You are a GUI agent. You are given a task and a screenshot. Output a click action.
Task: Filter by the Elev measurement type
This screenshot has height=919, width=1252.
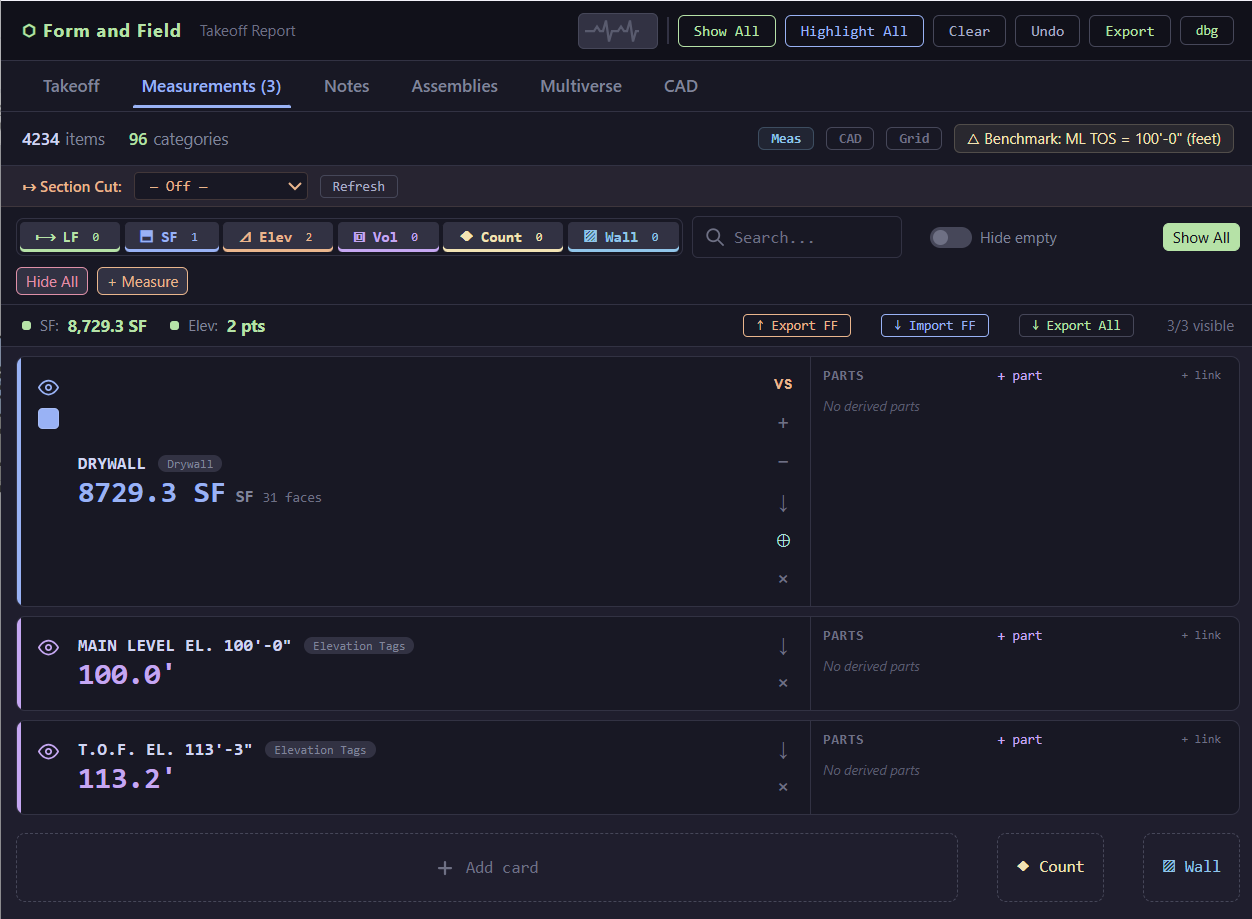277,237
